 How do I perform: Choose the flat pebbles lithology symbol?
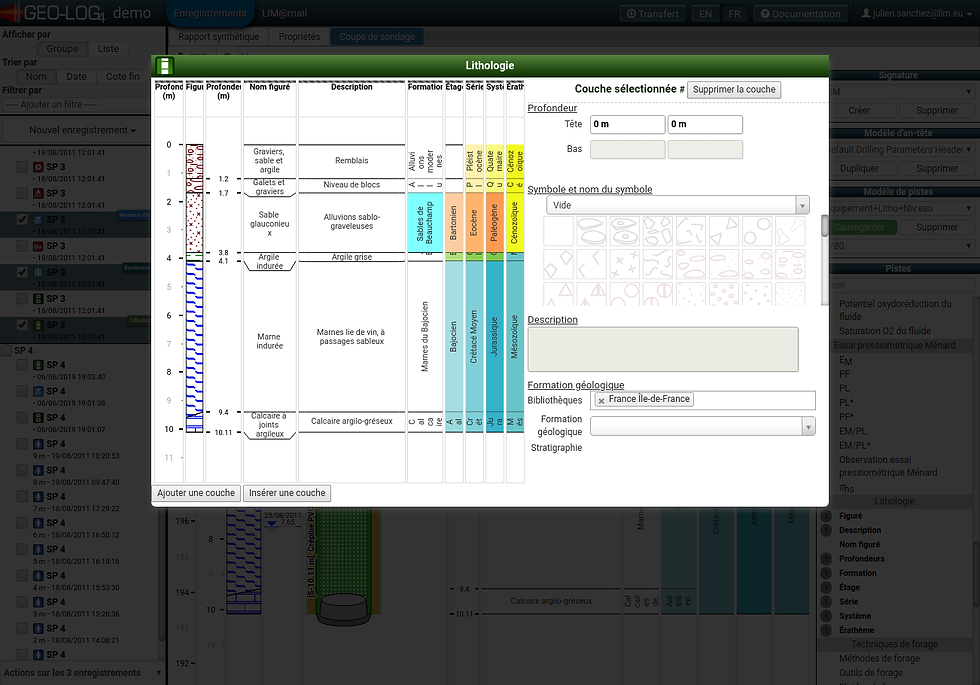coord(591,231)
